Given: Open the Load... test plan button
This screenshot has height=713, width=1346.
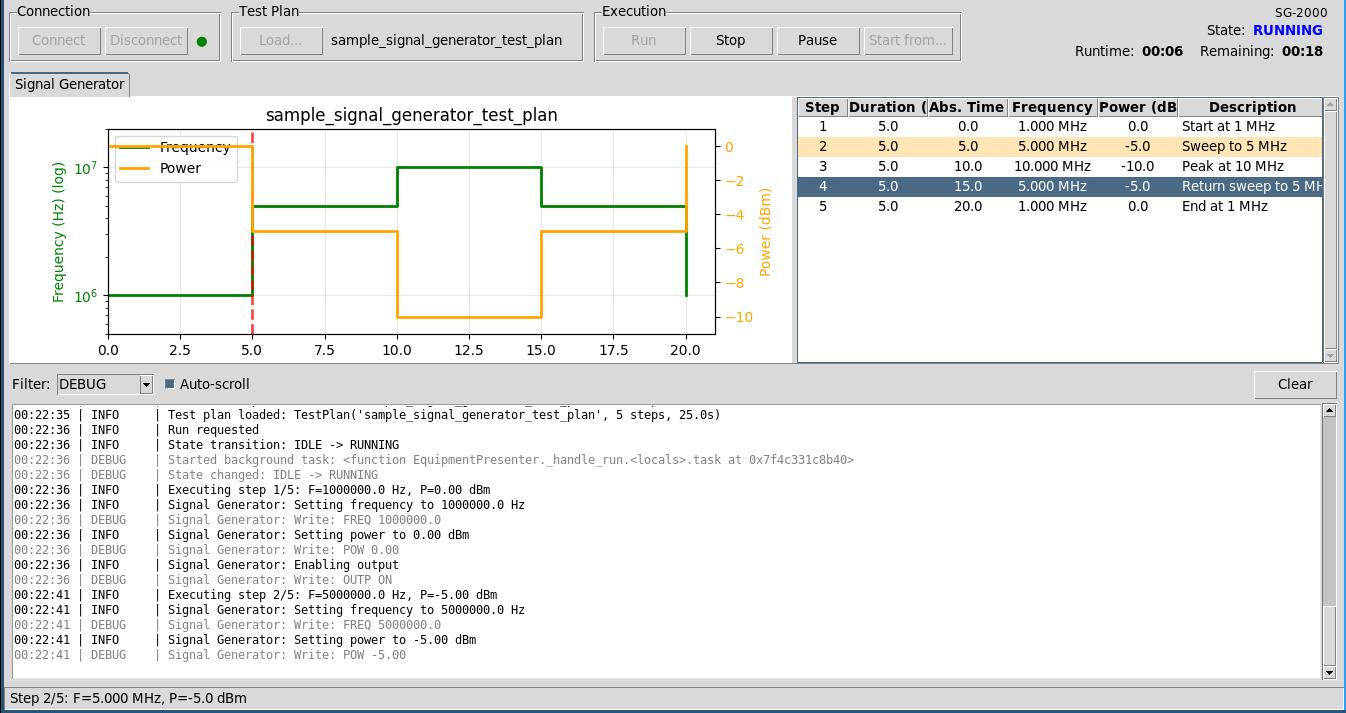Looking at the screenshot, I should coord(280,40).
